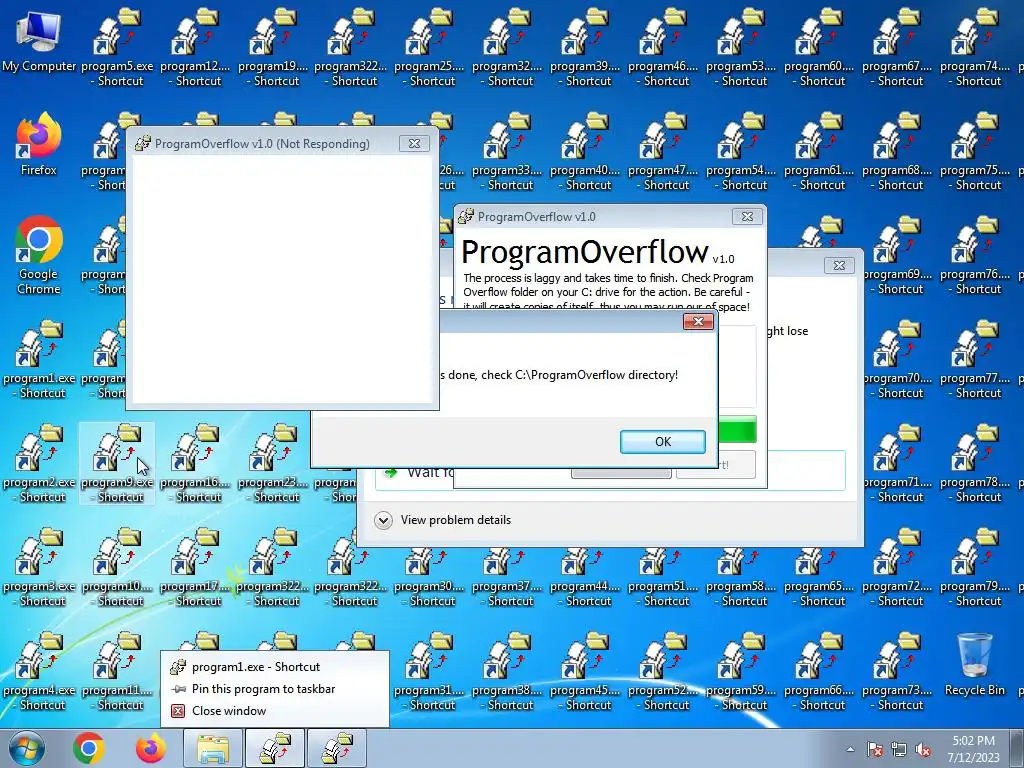Image resolution: width=1024 pixels, height=768 pixels.
Task: Select the program61 shortcut icon
Action: pyautogui.click(x=819, y=152)
